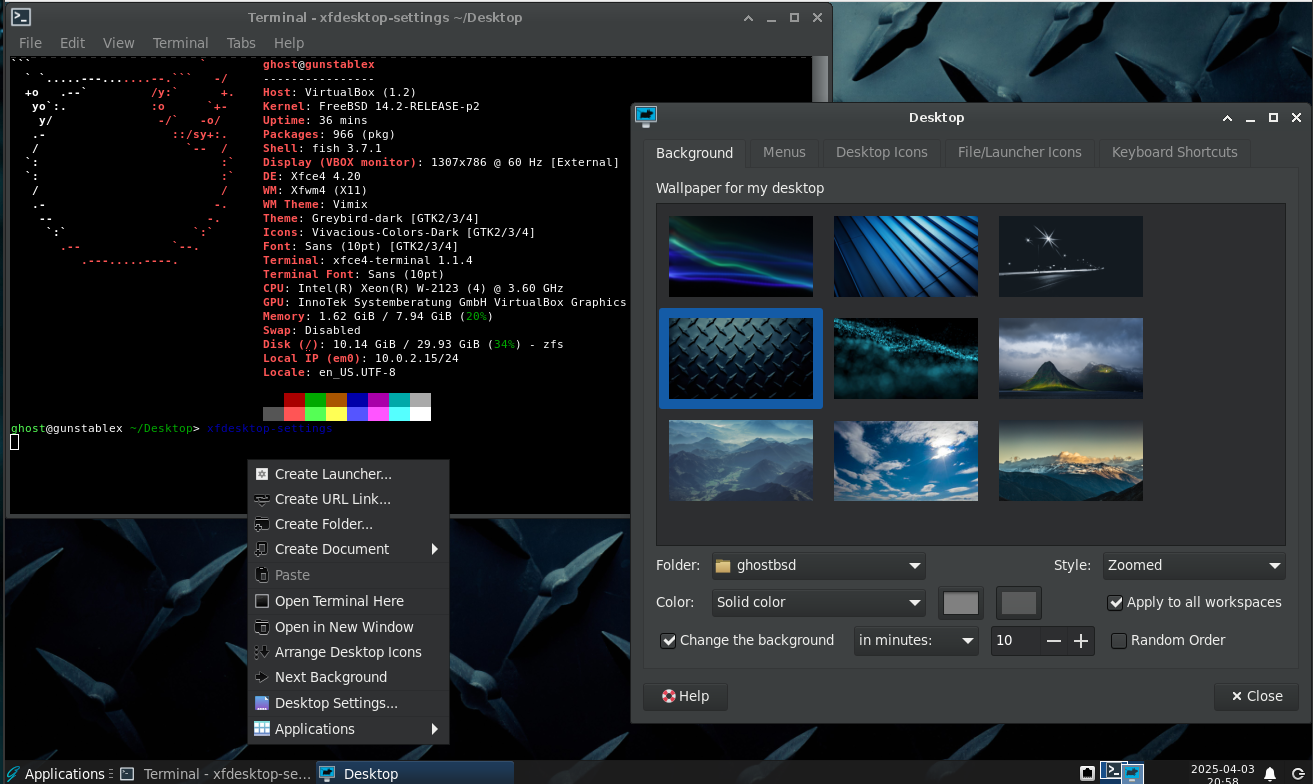This screenshot has width=1313, height=784.
Task: Click the Help button in Desktop dialog
Action: coord(685,696)
